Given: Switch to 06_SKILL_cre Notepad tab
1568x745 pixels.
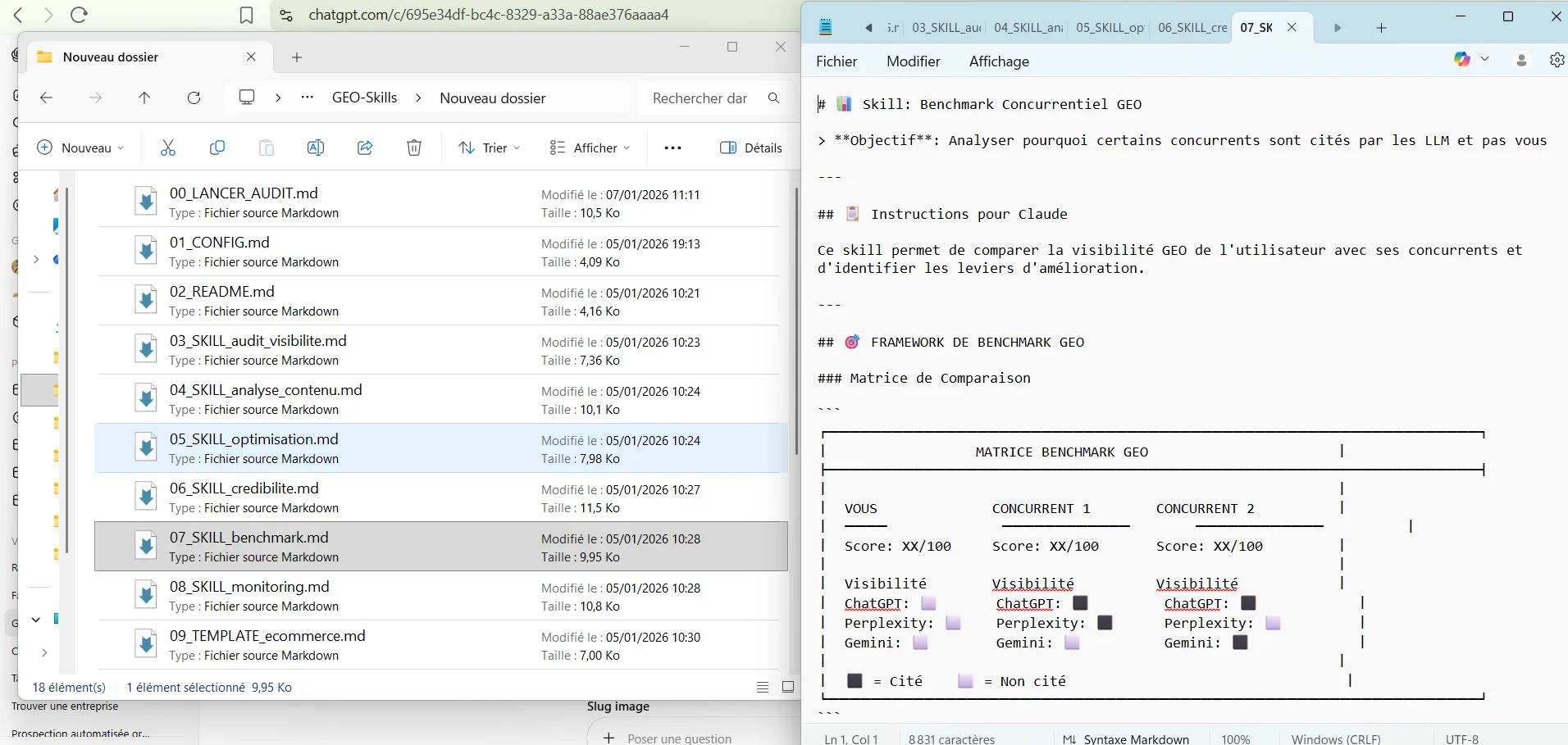Looking at the screenshot, I should [1192, 28].
